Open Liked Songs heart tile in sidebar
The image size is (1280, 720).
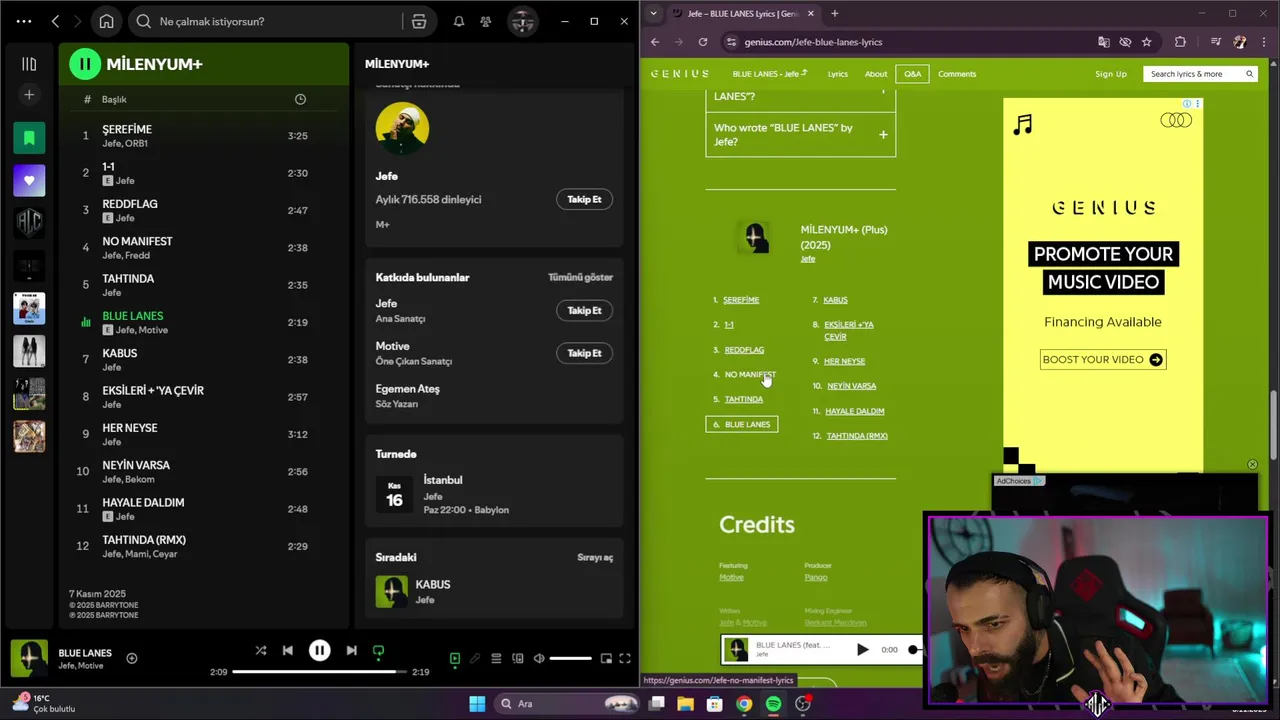coord(29,181)
